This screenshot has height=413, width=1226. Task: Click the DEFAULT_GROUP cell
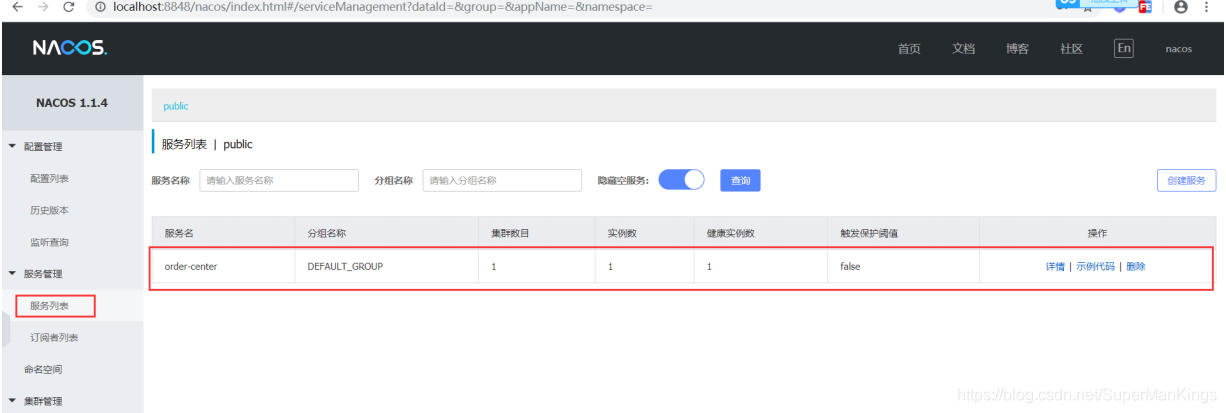coord(345,267)
